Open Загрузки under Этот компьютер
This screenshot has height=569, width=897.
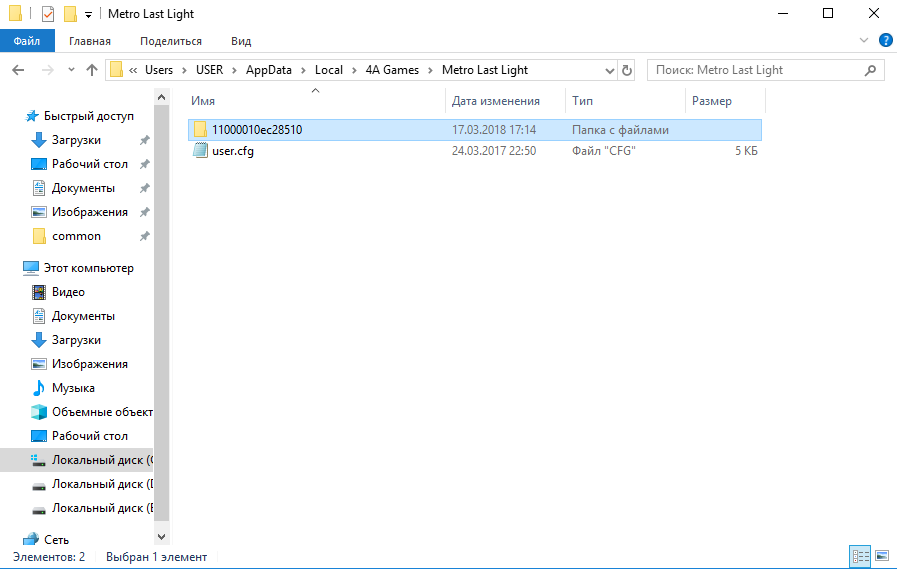[76, 340]
